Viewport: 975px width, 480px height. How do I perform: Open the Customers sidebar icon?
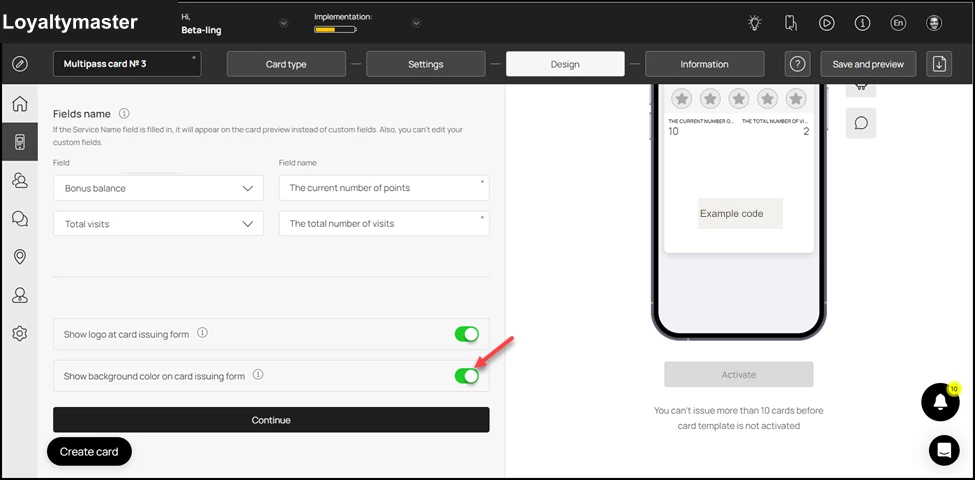[20, 180]
